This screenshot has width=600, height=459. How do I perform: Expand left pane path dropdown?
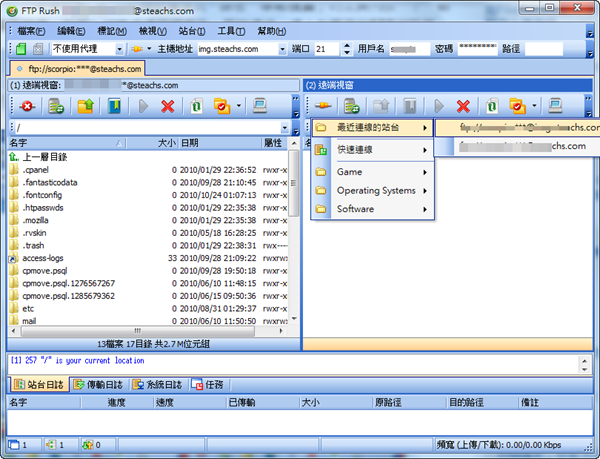point(284,127)
